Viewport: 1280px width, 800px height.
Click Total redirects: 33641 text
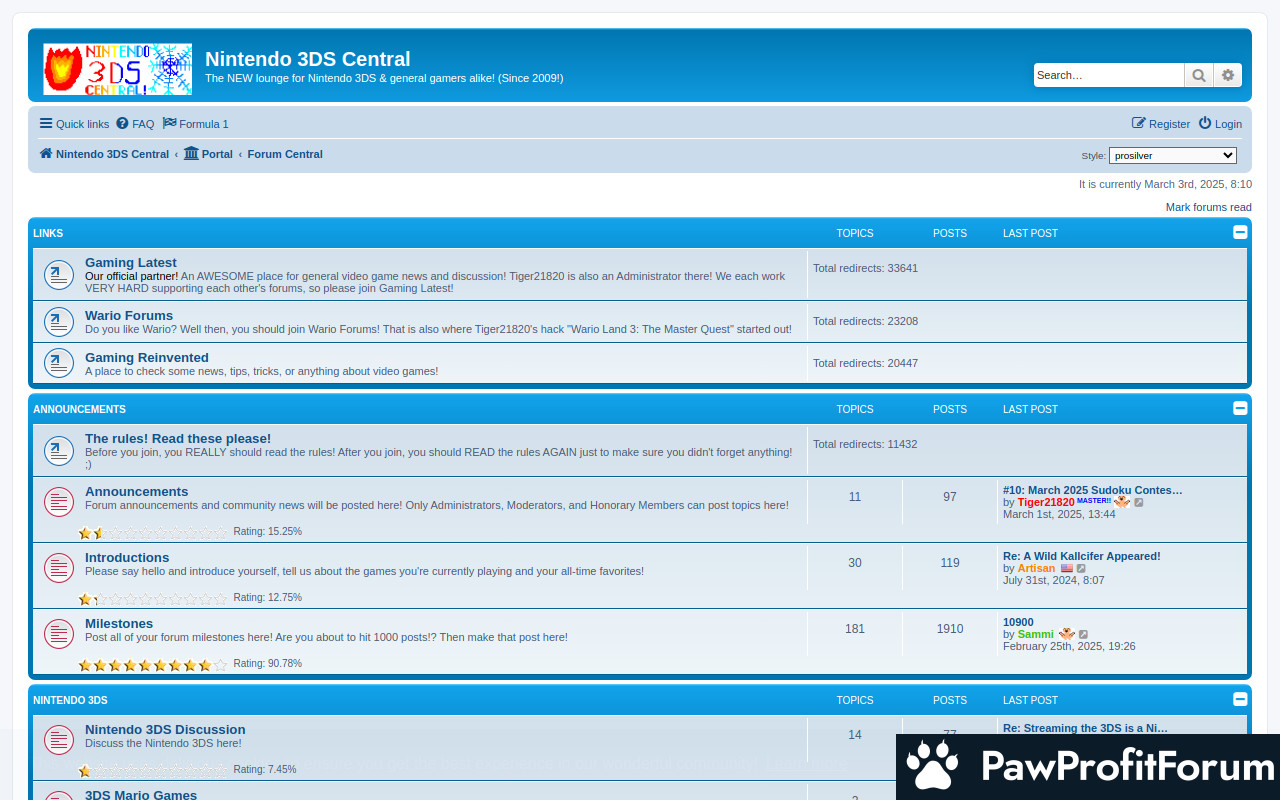tap(865, 268)
